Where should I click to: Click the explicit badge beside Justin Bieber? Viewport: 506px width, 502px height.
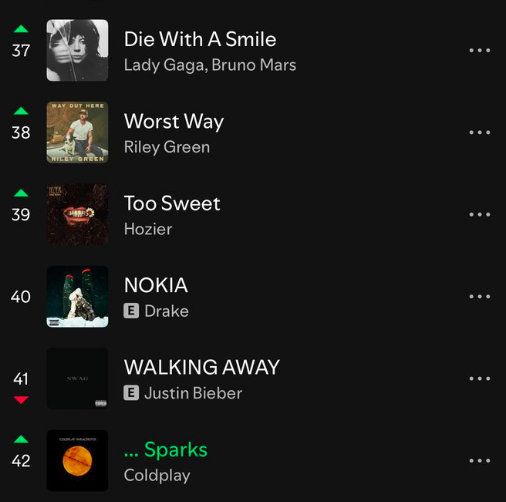(131, 393)
